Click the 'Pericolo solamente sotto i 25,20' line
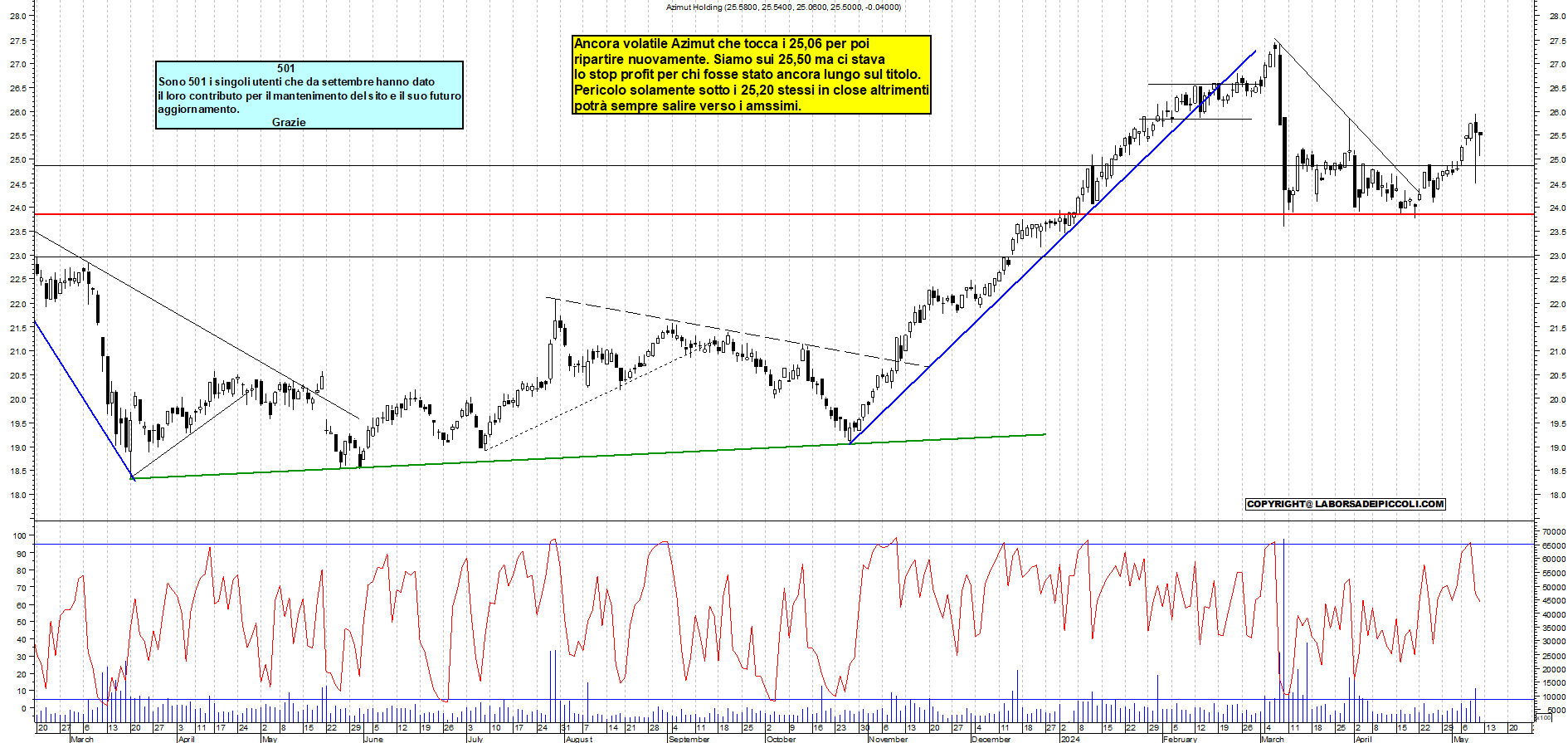 pos(751,90)
